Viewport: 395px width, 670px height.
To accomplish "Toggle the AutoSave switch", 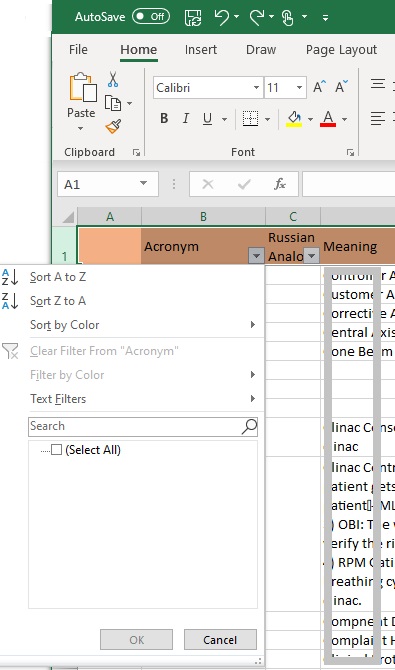I will click(150, 17).
